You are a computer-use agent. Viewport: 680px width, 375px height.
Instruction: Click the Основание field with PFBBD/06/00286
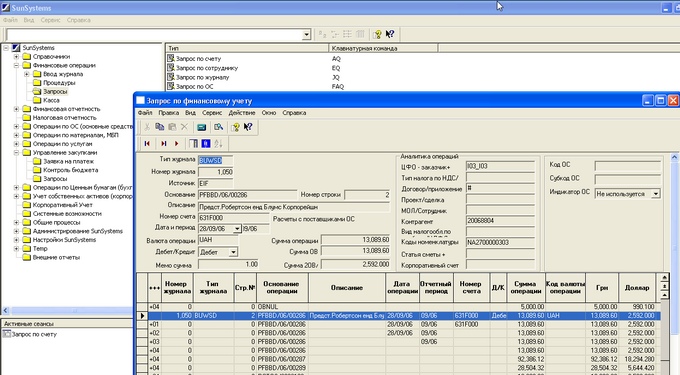[x=248, y=195]
